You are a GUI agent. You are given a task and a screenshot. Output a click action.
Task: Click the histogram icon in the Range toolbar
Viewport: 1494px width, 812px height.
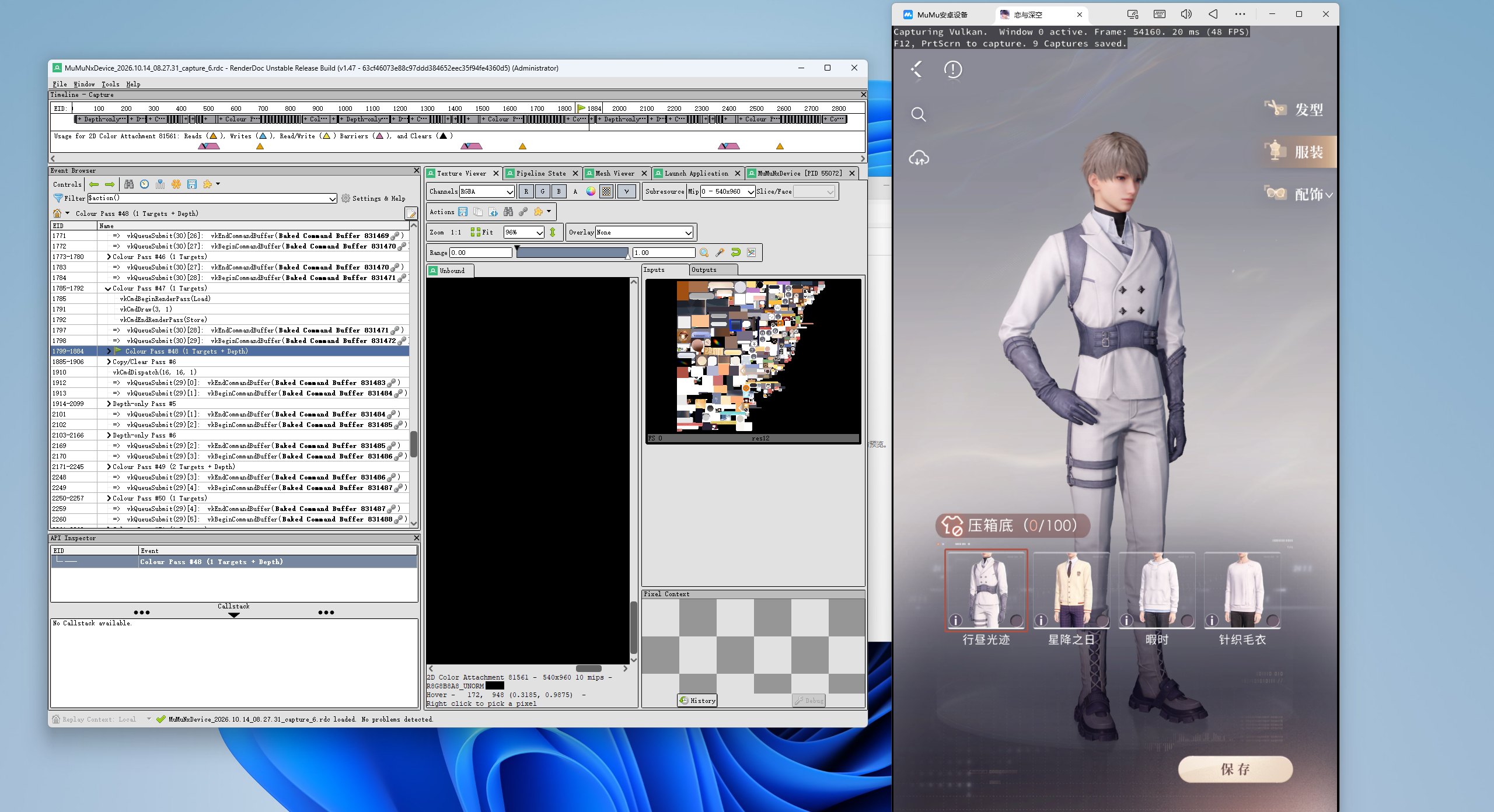coord(751,253)
